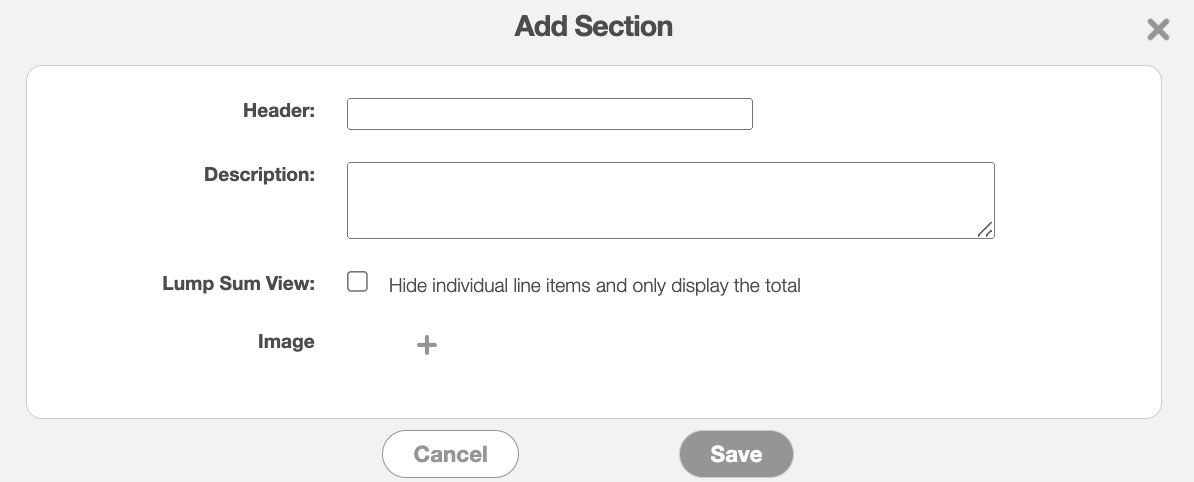The image size is (1194, 482).
Task: Click the "Description:" field label
Action: (x=259, y=175)
